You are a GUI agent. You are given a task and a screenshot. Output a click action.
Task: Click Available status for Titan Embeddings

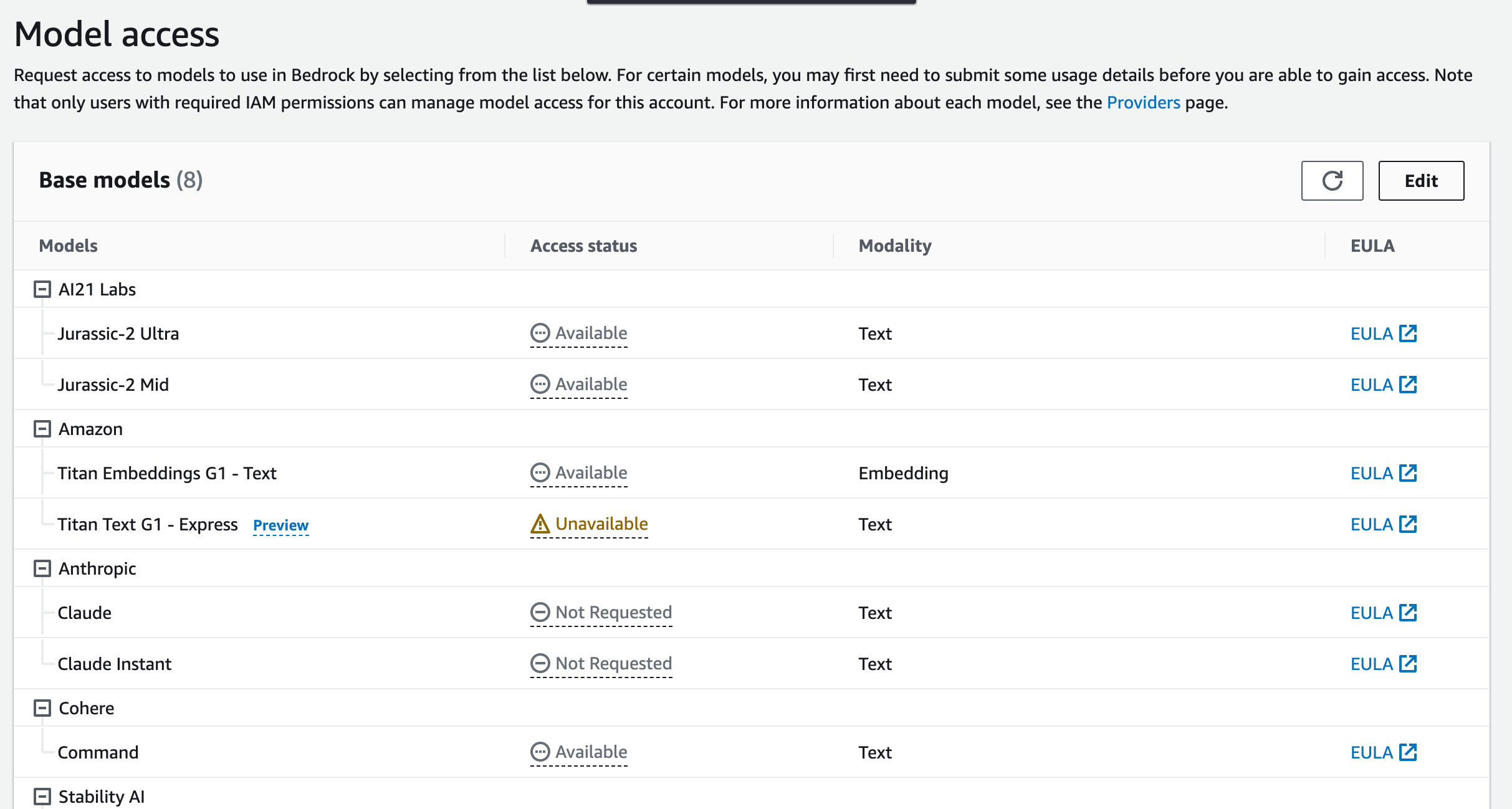pyautogui.click(x=579, y=473)
